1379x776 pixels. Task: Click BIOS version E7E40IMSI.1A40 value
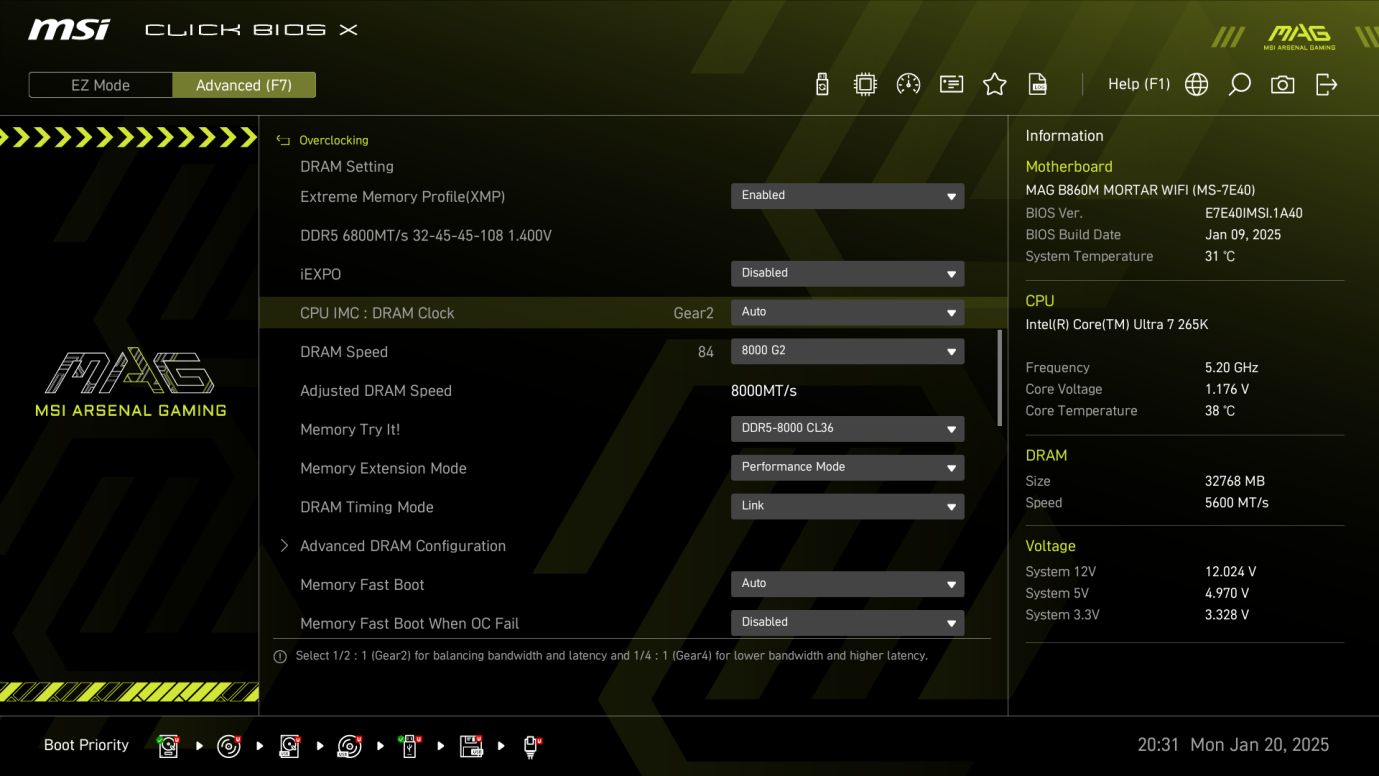[x=1254, y=213]
